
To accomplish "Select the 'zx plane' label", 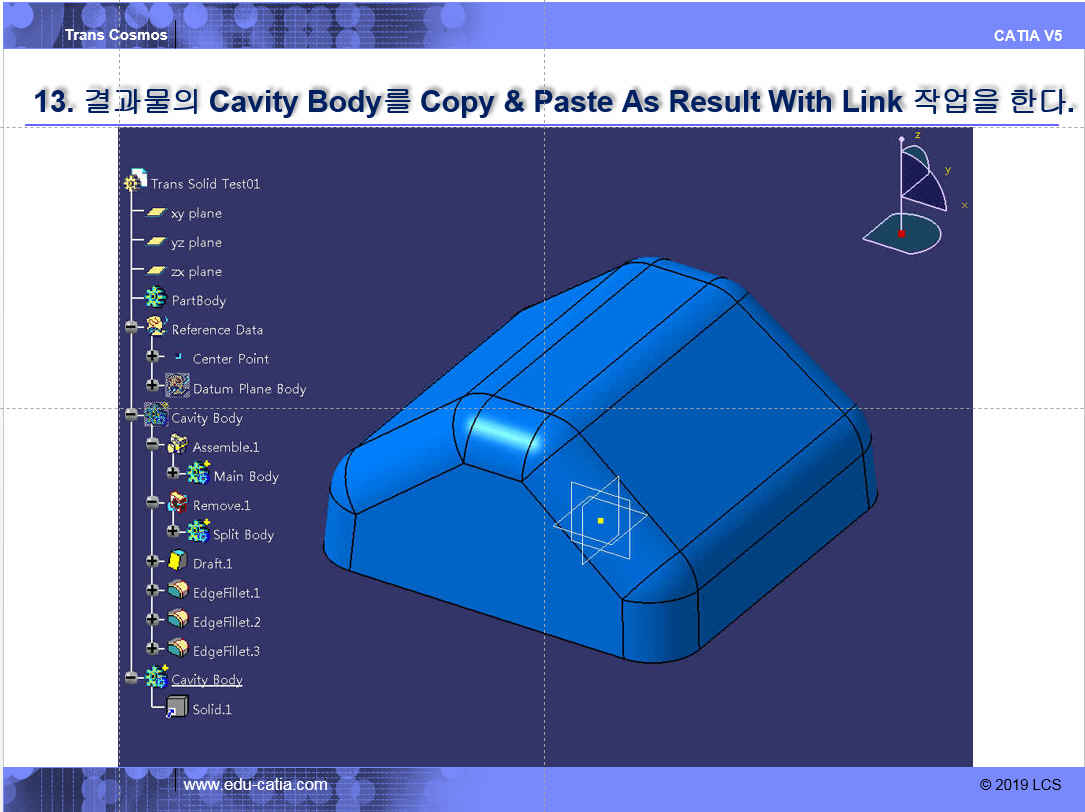I will pos(197,271).
